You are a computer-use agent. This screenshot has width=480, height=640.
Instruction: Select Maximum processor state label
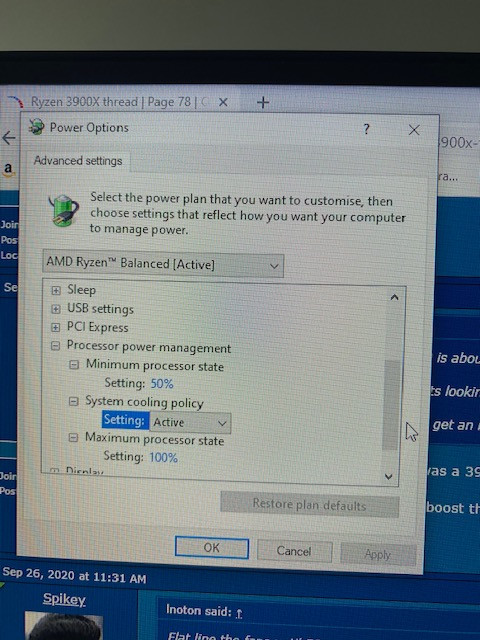[x=154, y=439]
